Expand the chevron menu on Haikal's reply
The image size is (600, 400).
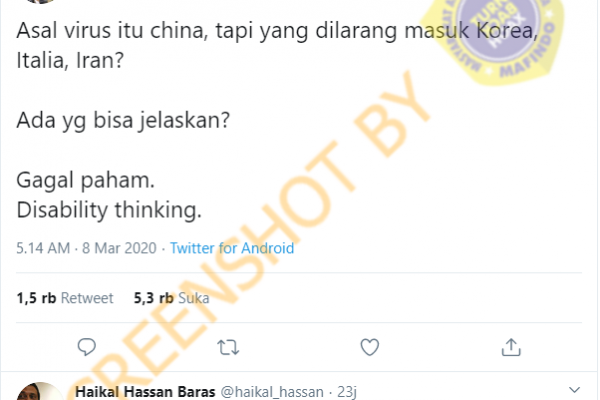click(574, 390)
